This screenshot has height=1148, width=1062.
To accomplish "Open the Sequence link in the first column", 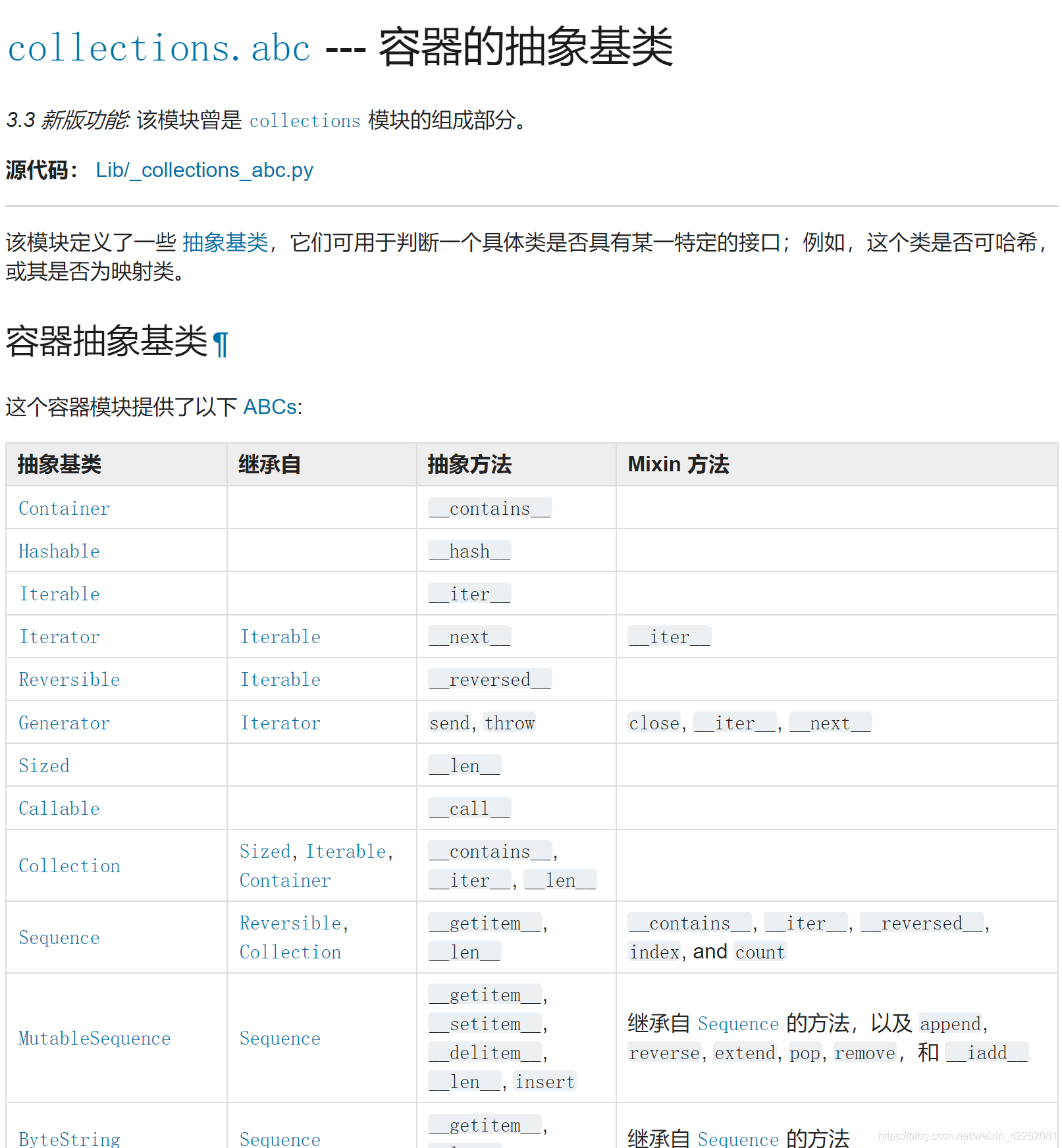I will 59,937.
